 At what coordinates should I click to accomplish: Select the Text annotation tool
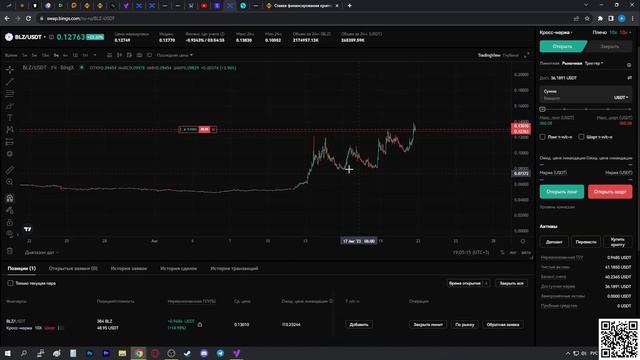pyautogui.click(x=10, y=118)
